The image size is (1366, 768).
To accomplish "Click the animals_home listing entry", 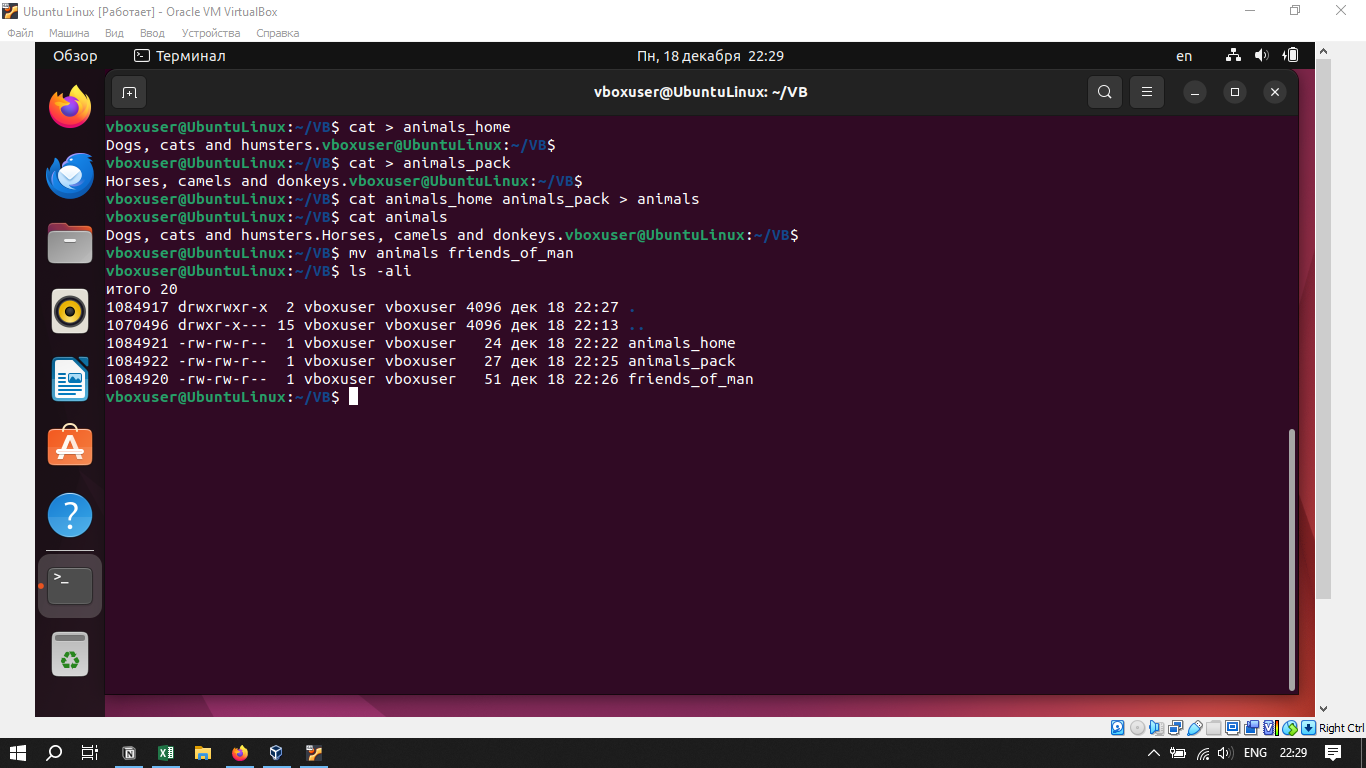I will (682, 343).
